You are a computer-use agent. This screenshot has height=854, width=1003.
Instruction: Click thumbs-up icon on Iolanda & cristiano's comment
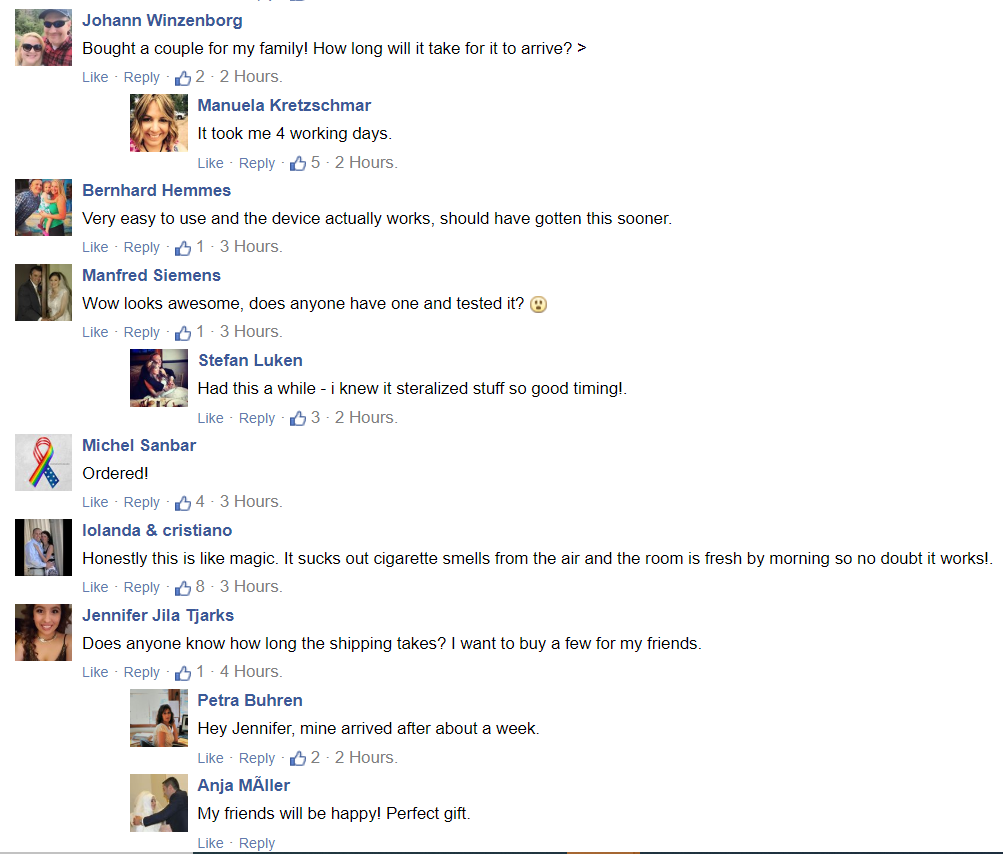[x=183, y=588]
